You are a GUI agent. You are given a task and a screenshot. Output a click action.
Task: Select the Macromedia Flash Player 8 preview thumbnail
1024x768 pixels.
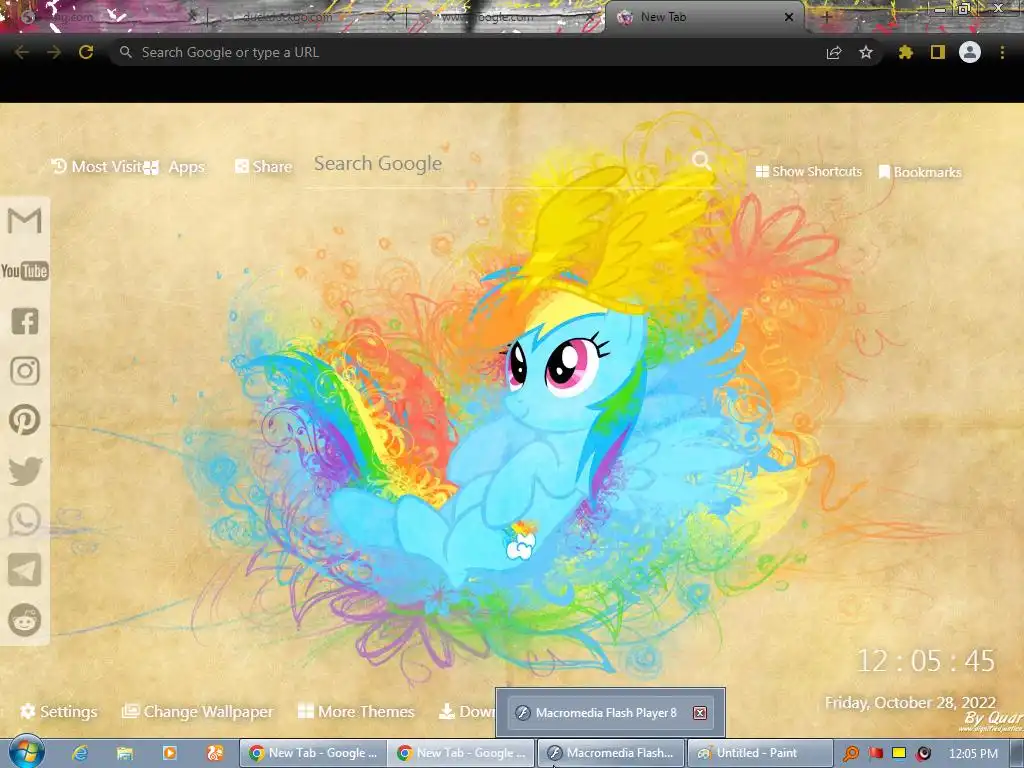pyautogui.click(x=610, y=712)
